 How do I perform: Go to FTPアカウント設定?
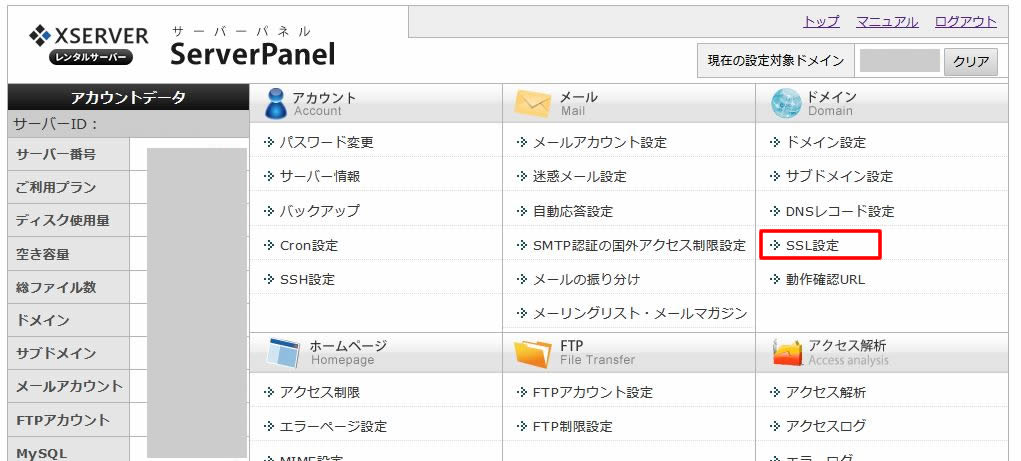pyautogui.click(x=593, y=393)
